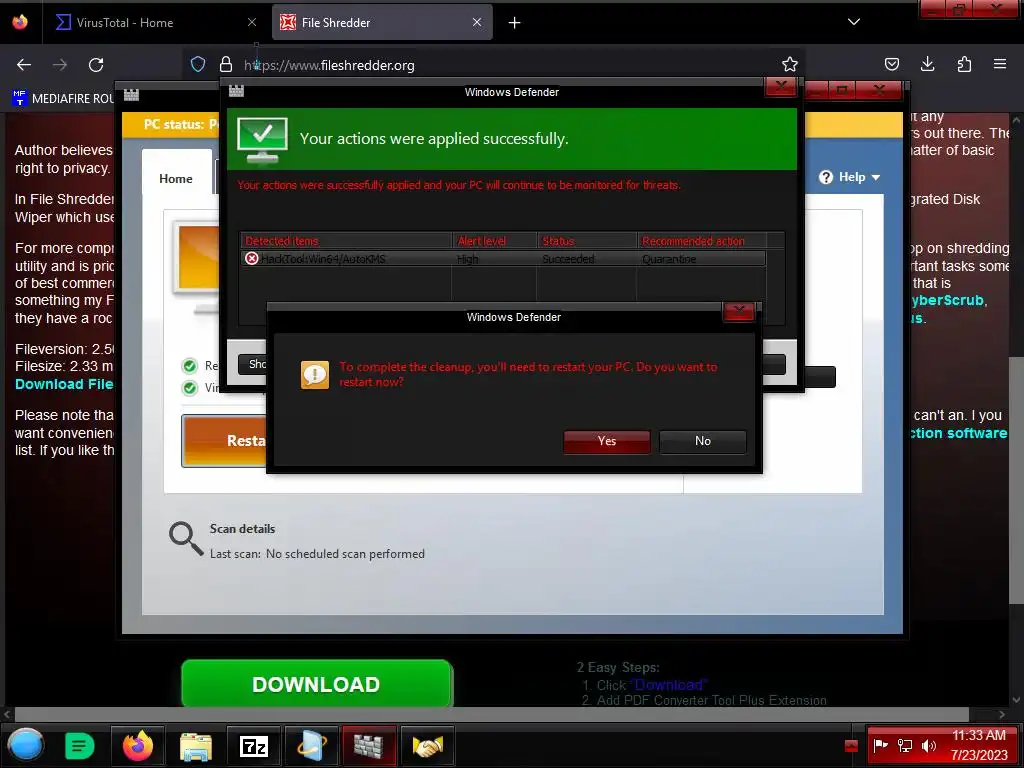Viewport: 1024px width, 768px height.
Task: Bookmark this page with the star icon
Action: 790,64
